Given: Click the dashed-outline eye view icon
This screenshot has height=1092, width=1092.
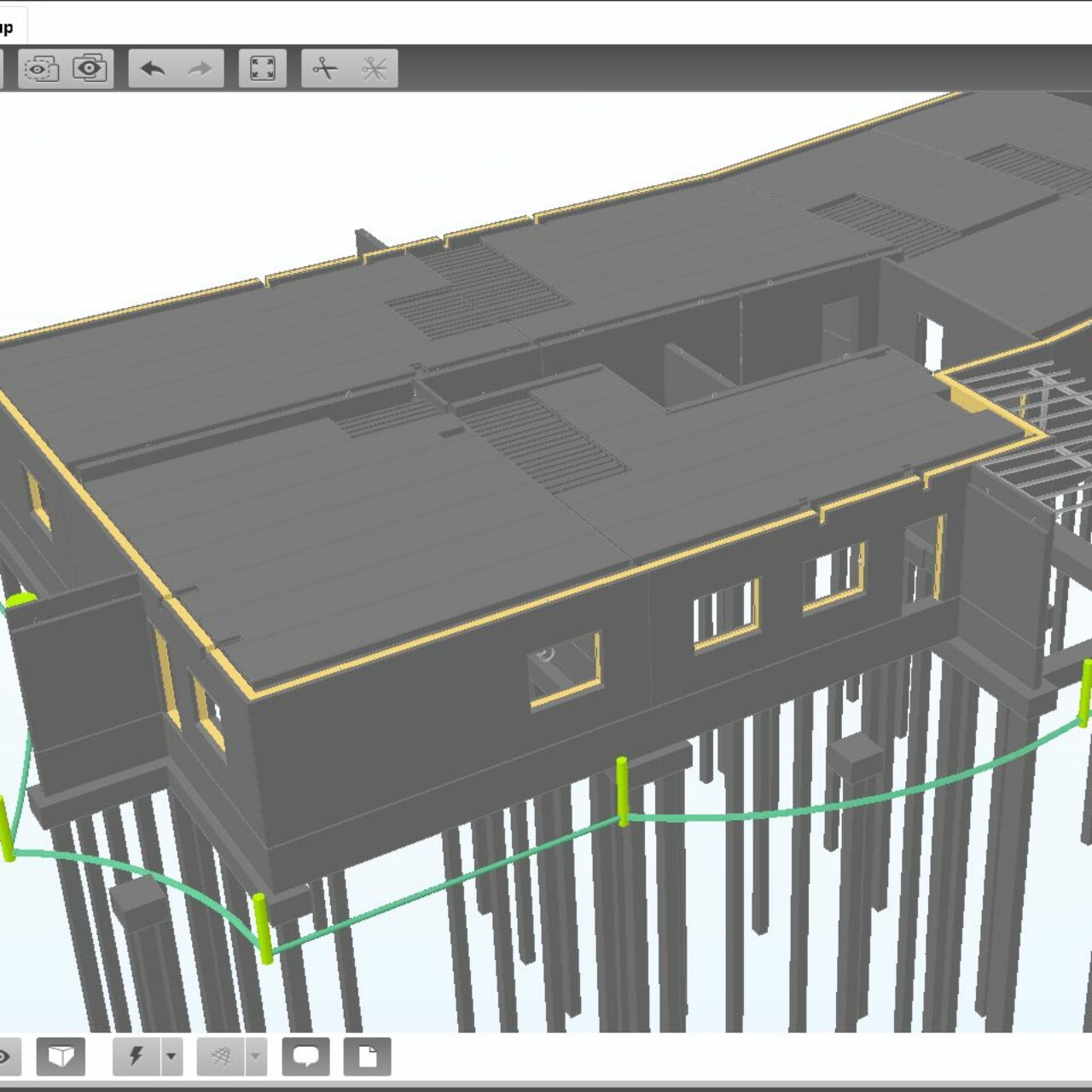Looking at the screenshot, I should click(x=40, y=68).
